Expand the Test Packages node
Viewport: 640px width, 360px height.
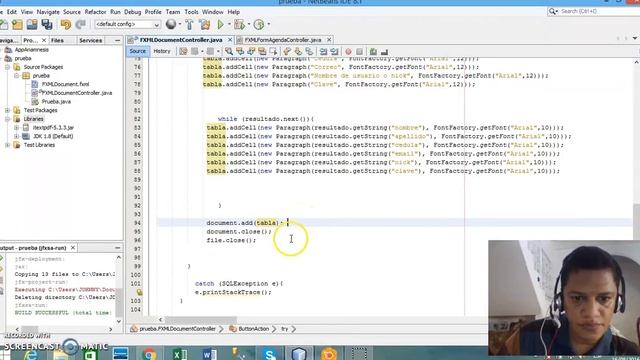7,110
